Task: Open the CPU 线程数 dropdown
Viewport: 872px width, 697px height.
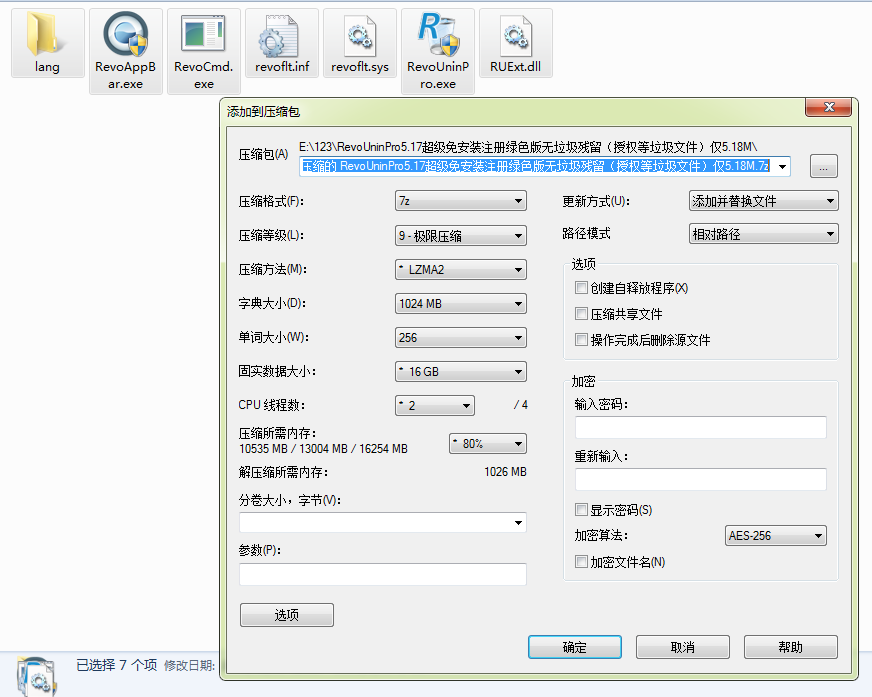Action: tap(435, 406)
